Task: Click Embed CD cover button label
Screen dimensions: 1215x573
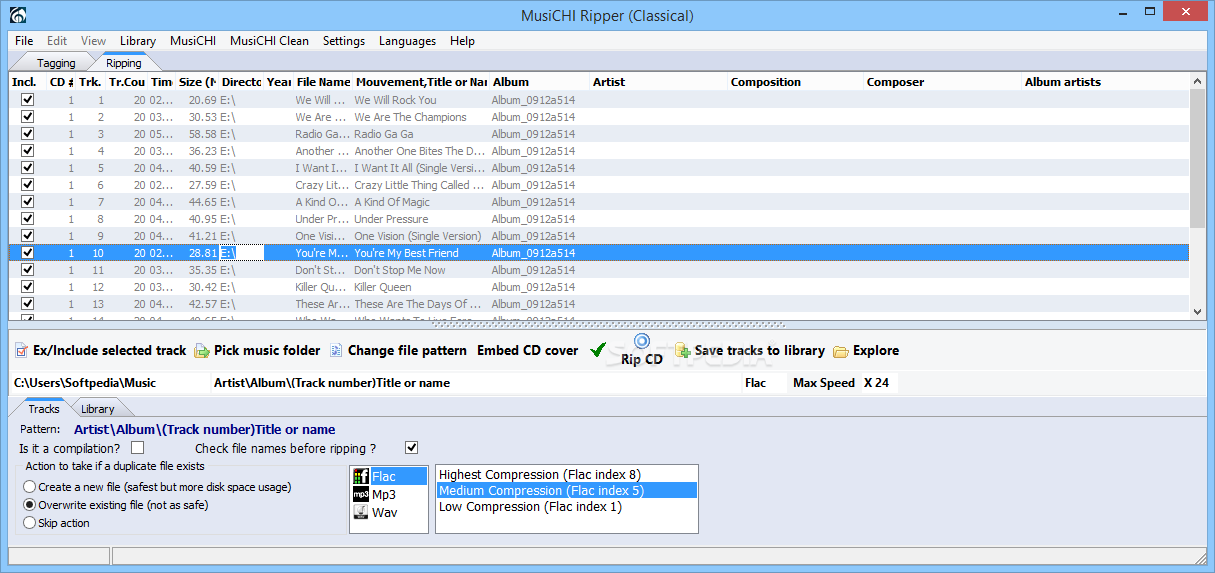Action: pyautogui.click(x=528, y=351)
